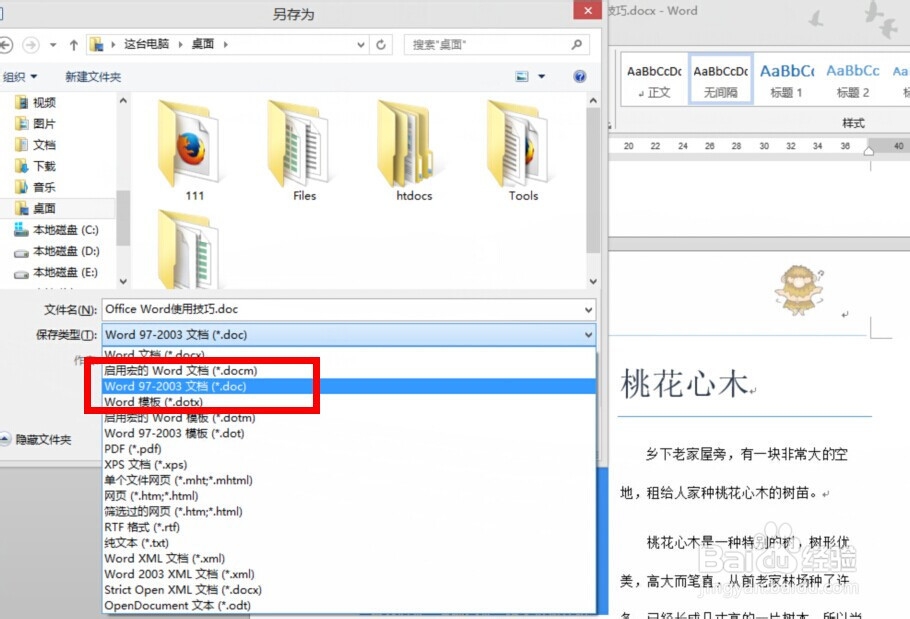The width and height of the screenshot is (910, 619).
Task: Click the search magnifier icon
Action: tap(576, 44)
